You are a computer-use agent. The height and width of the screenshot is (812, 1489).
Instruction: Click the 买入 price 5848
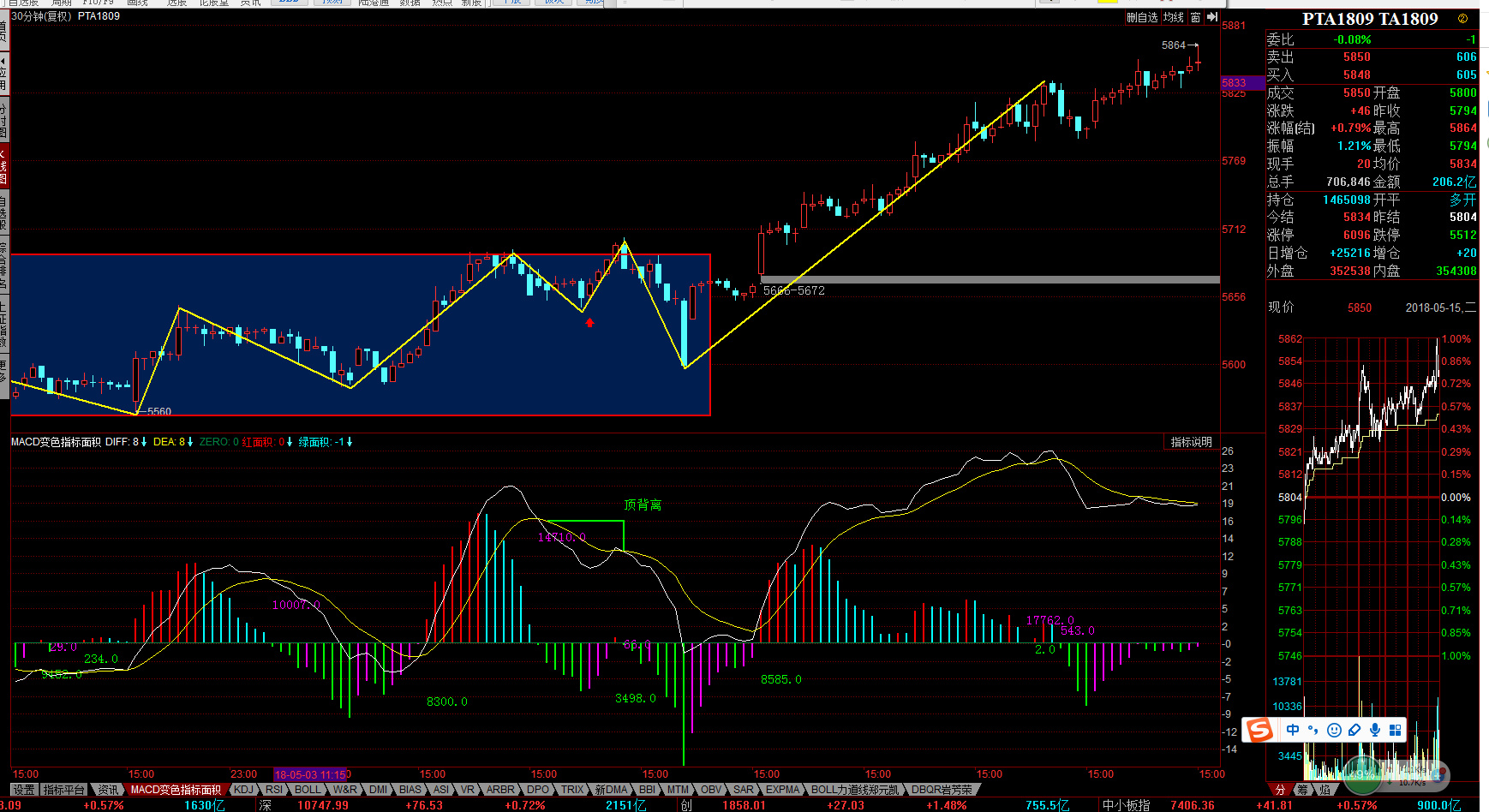point(1357,75)
